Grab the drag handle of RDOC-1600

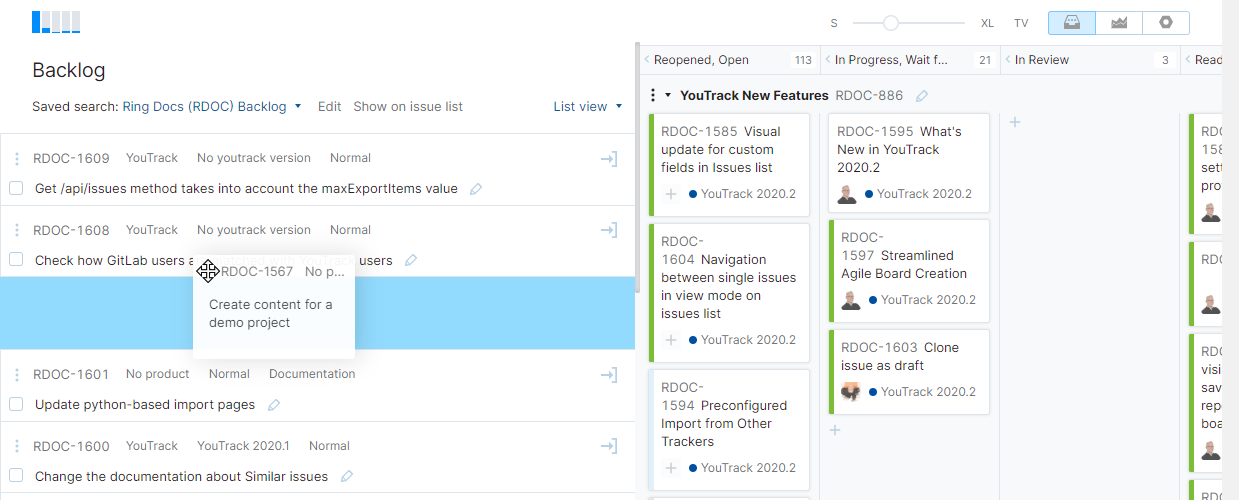pyautogui.click(x=16, y=446)
